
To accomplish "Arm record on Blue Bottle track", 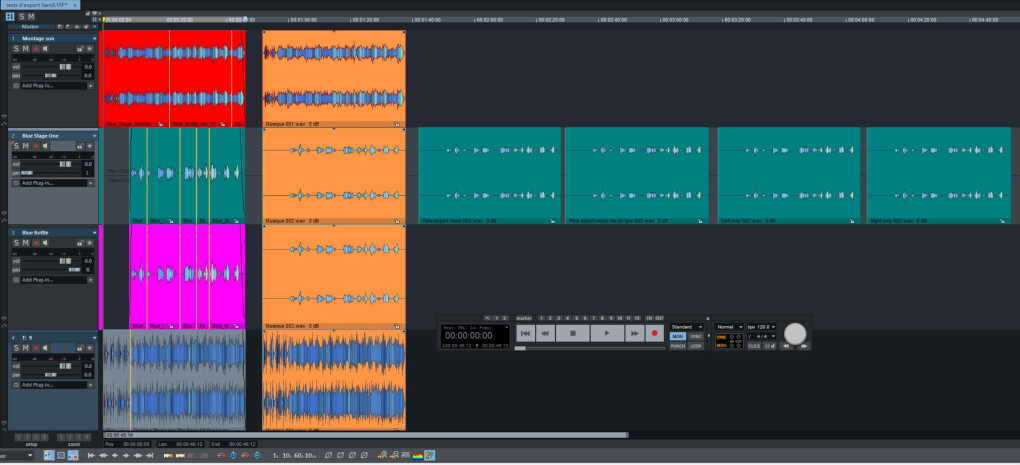I will [36, 243].
